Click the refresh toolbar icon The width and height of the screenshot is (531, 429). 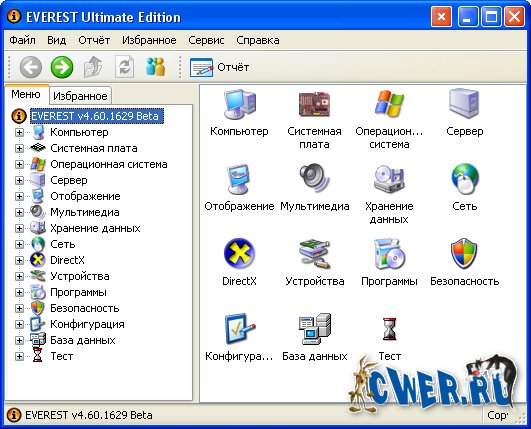point(124,67)
